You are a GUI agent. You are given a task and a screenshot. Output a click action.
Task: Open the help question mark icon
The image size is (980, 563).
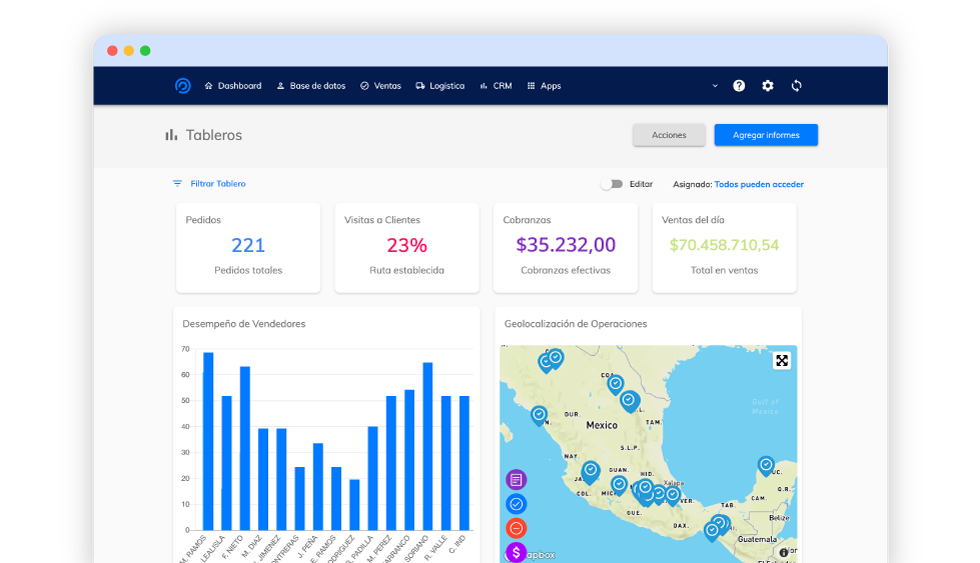pos(739,86)
